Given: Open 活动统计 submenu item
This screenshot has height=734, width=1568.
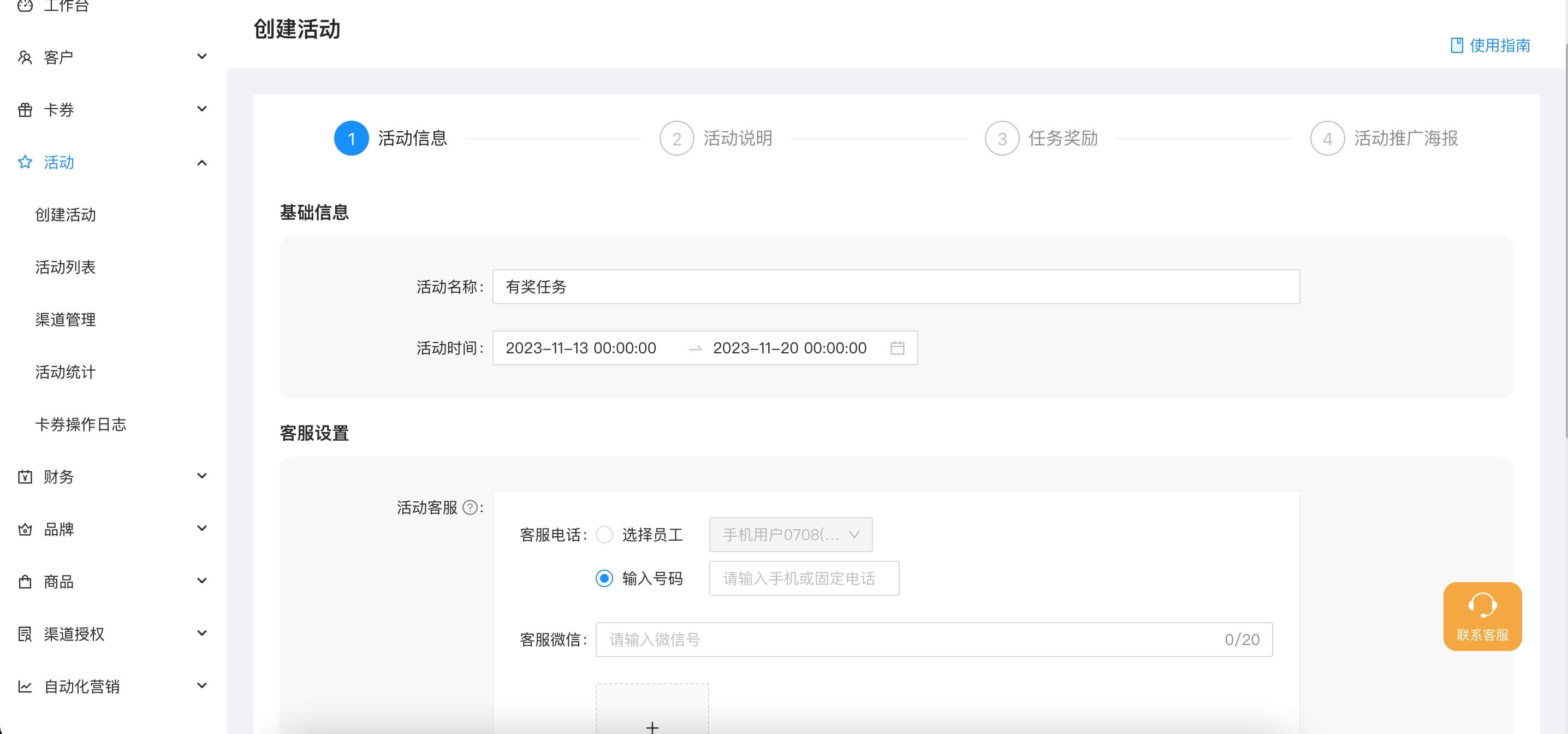Looking at the screenshot, I should (x=65, y=371).
